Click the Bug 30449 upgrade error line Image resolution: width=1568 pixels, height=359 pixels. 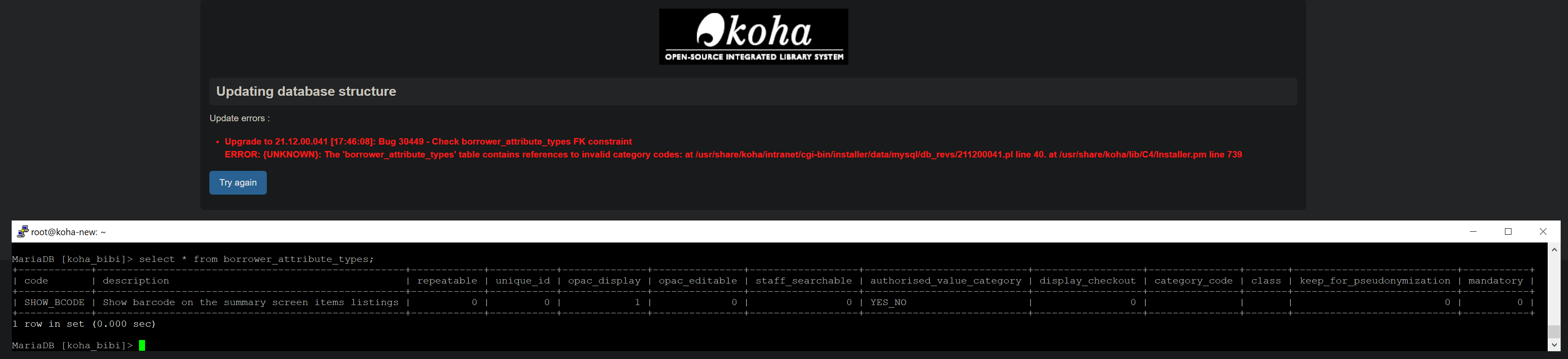click(x=428, y=142)
